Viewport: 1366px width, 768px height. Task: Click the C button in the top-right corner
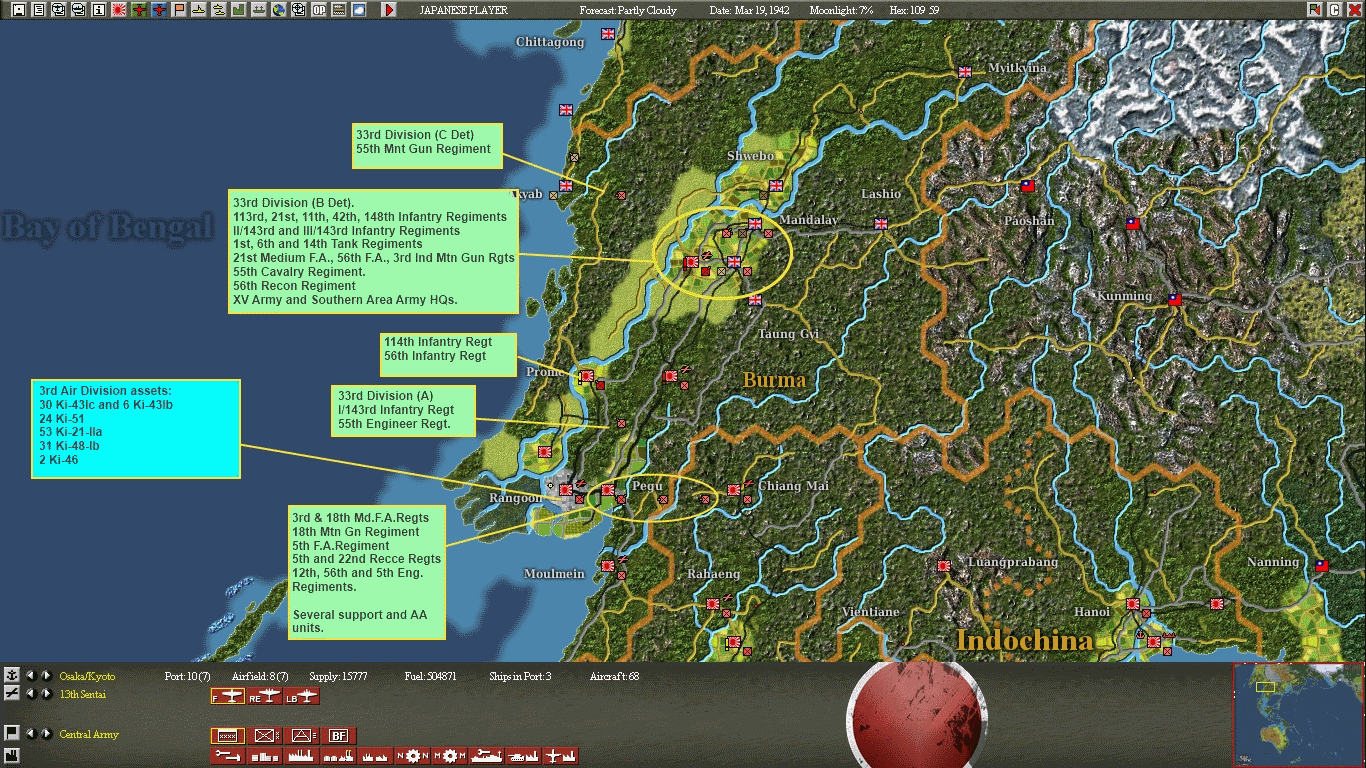pos(1335,10)
